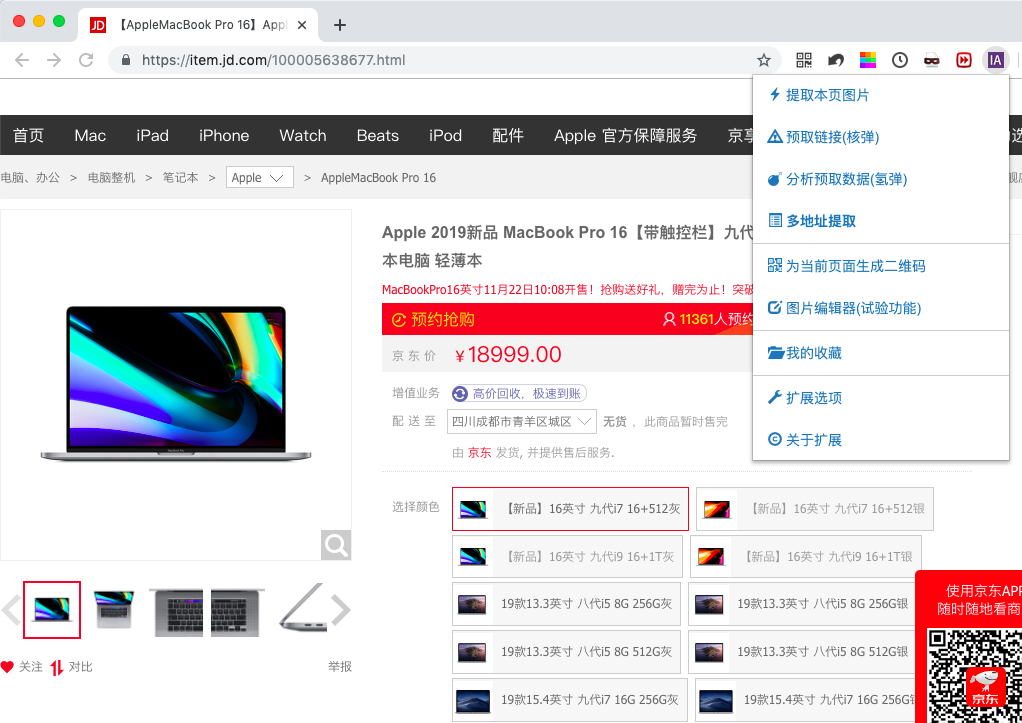Open the Watch navigation tab

pos(303,136)
